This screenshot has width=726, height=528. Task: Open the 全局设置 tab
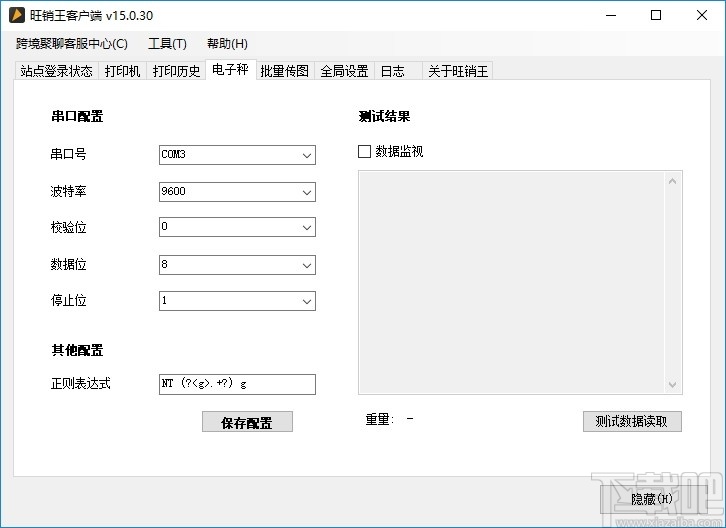coord(344,71)
